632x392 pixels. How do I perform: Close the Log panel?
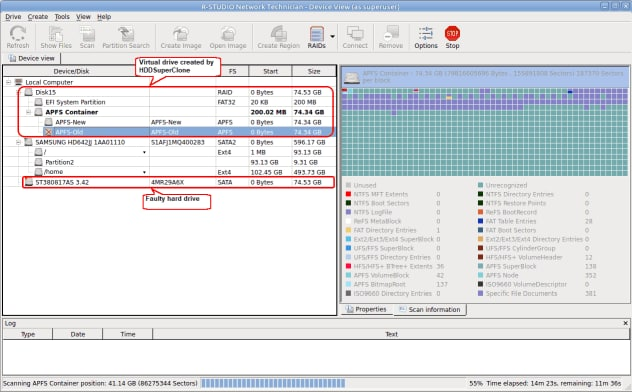[x=626, y=323]
